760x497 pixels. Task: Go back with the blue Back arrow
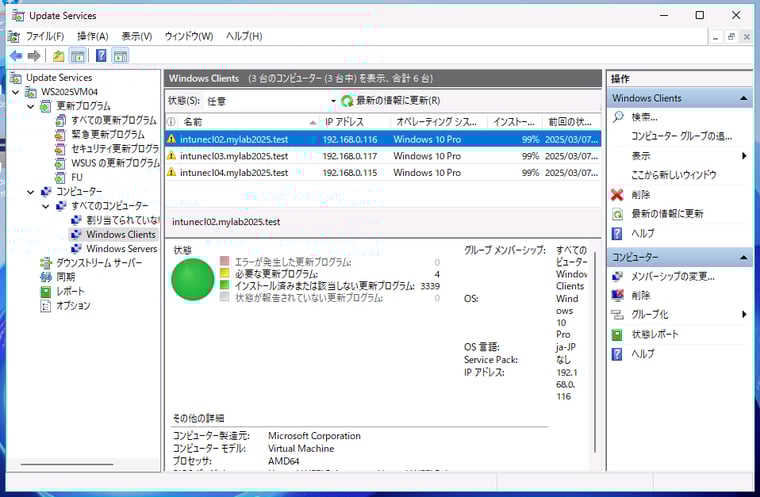[x=16, y=56]
